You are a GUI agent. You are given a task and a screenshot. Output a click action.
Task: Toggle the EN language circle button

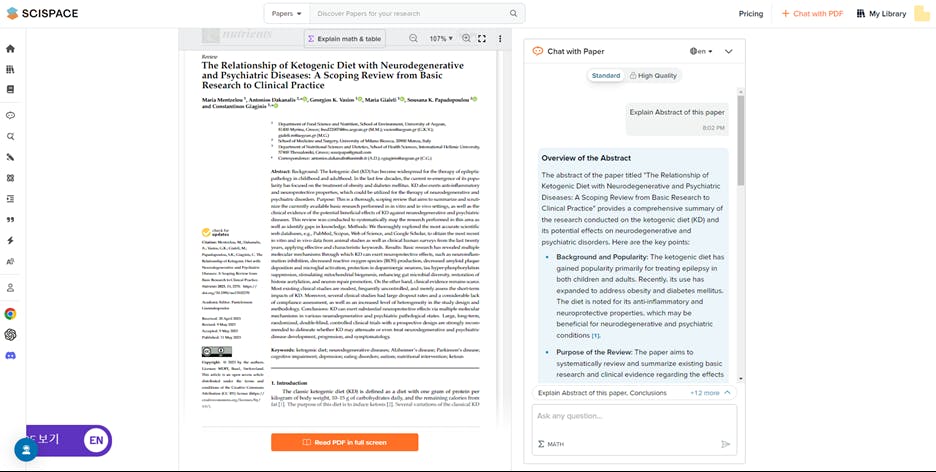96,440
